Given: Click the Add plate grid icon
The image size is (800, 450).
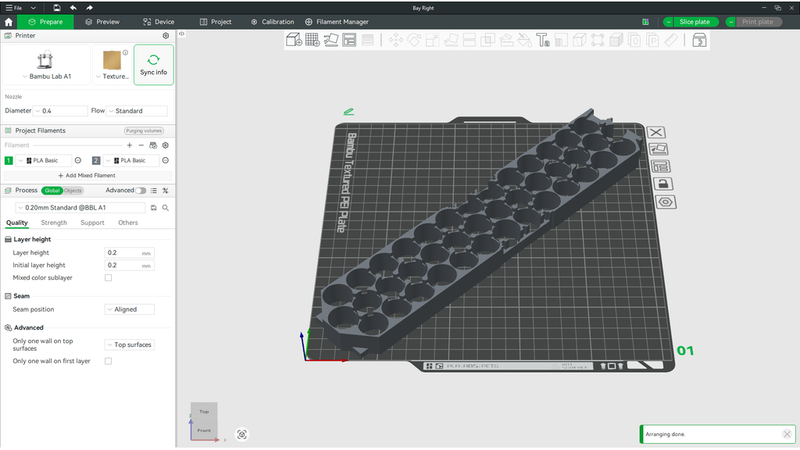Looking at the screenshot, I should pos(312,40).
